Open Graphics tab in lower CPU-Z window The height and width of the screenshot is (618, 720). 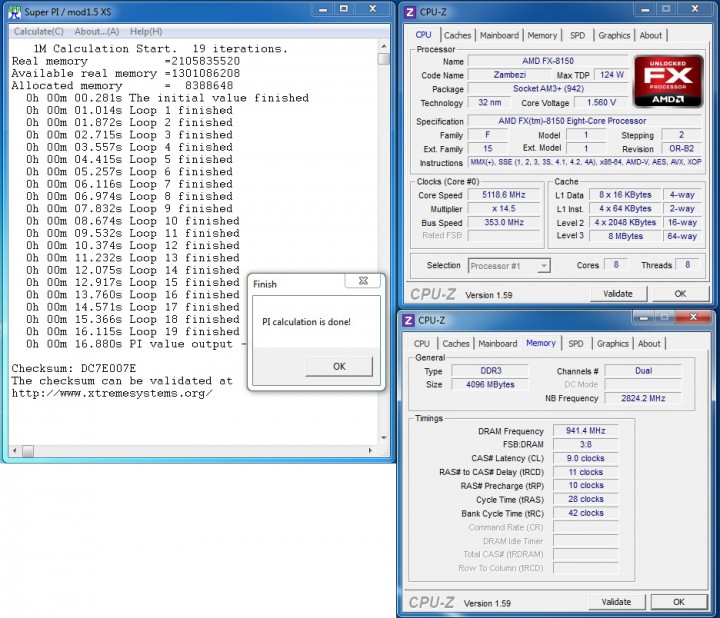click(x=612, y=343)
